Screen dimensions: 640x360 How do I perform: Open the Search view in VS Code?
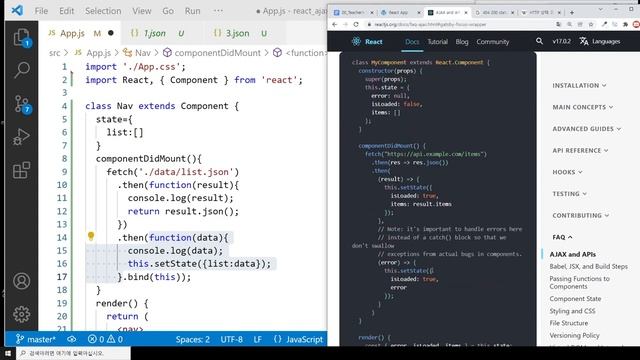pos(22,70)
